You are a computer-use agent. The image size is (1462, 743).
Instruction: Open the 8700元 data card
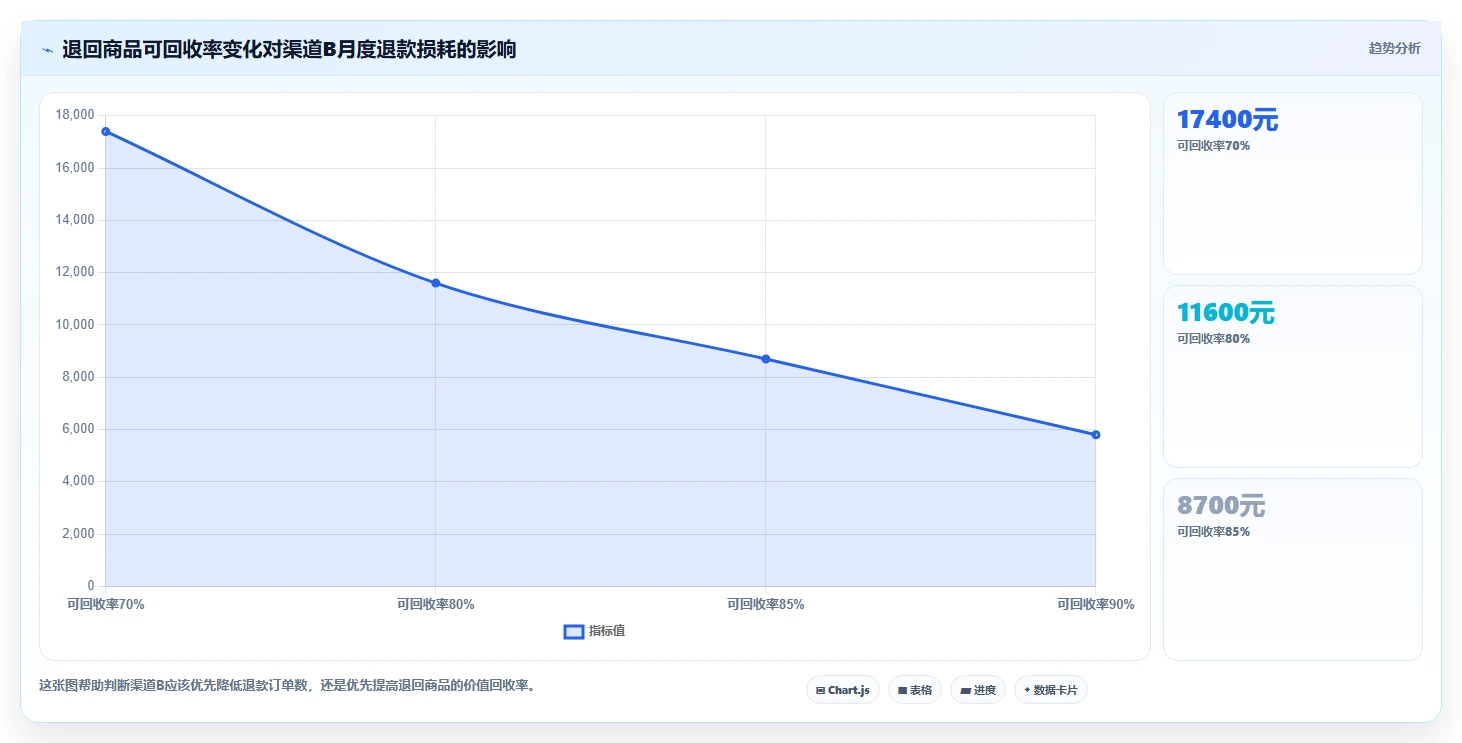1293,569
